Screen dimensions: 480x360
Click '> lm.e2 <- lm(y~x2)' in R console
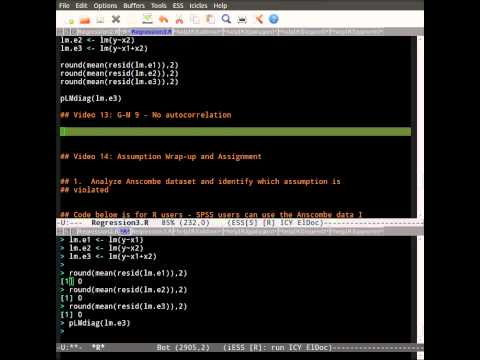point(102,248)
